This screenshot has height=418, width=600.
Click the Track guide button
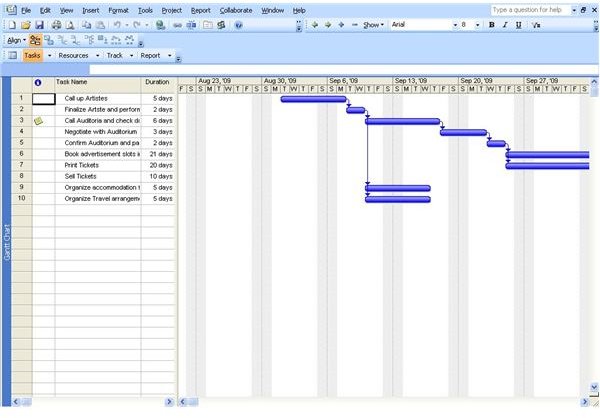(115, 56)
